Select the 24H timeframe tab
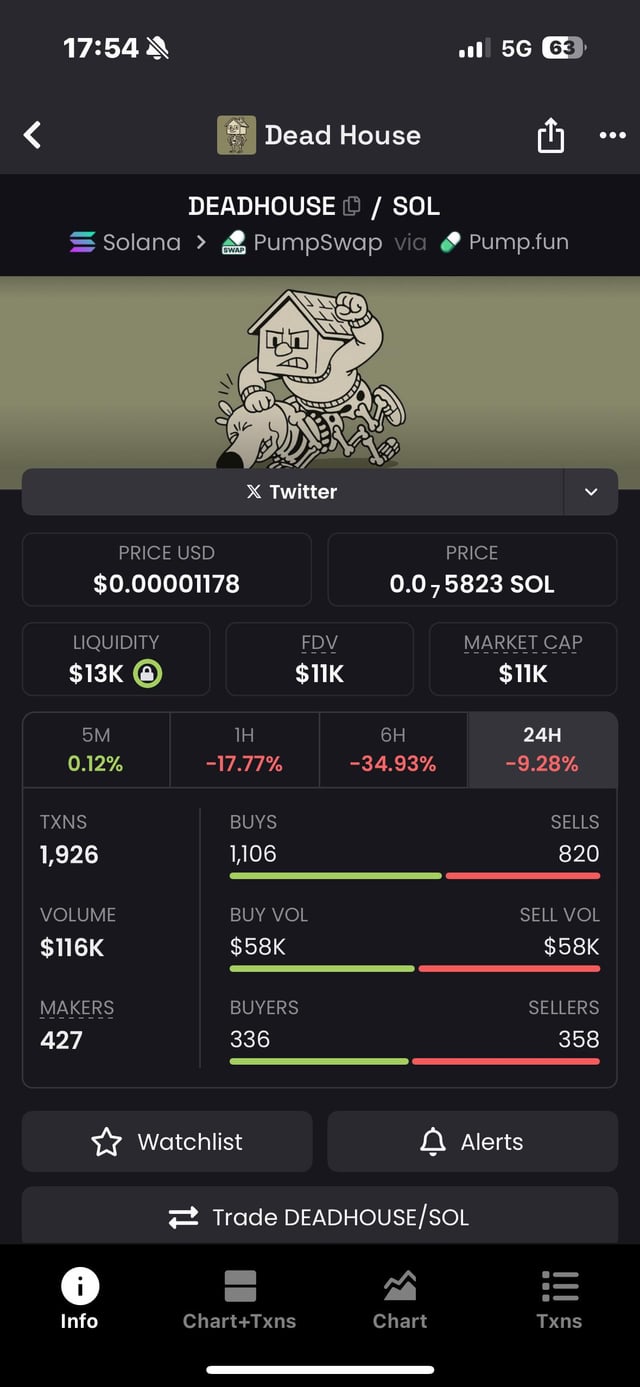Viewport: 640px width, 1387px height. [x=542, y=750]
